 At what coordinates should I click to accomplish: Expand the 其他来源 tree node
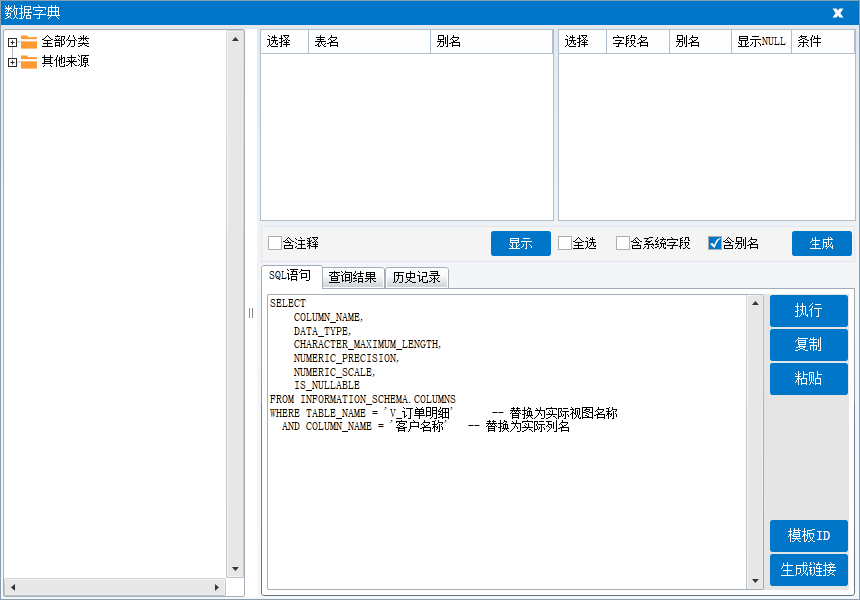pyautogui.click(x=12, y=62)
